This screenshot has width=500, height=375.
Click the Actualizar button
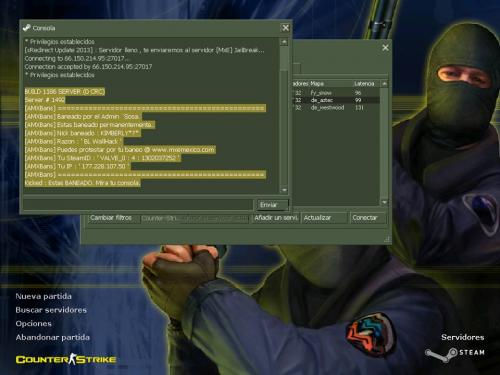324,218
